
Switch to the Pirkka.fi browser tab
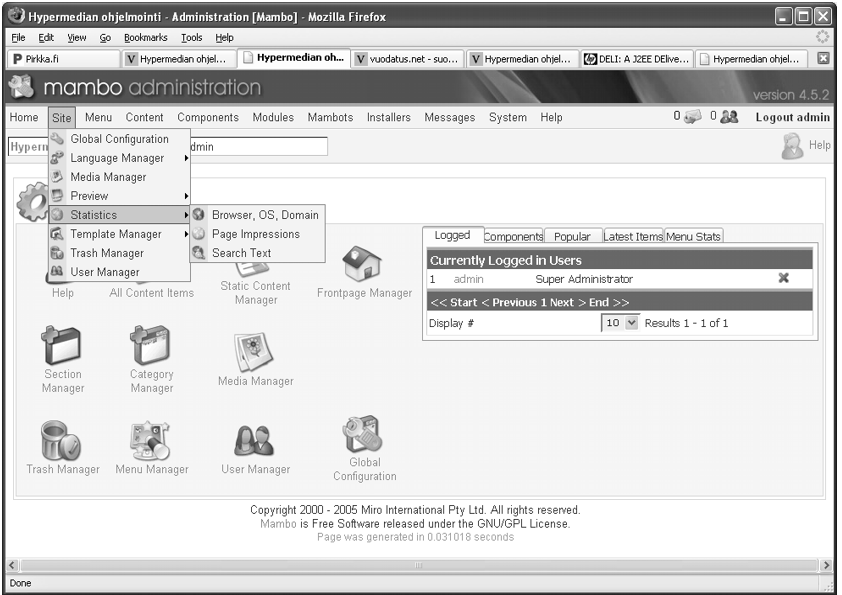click(63, 59)
